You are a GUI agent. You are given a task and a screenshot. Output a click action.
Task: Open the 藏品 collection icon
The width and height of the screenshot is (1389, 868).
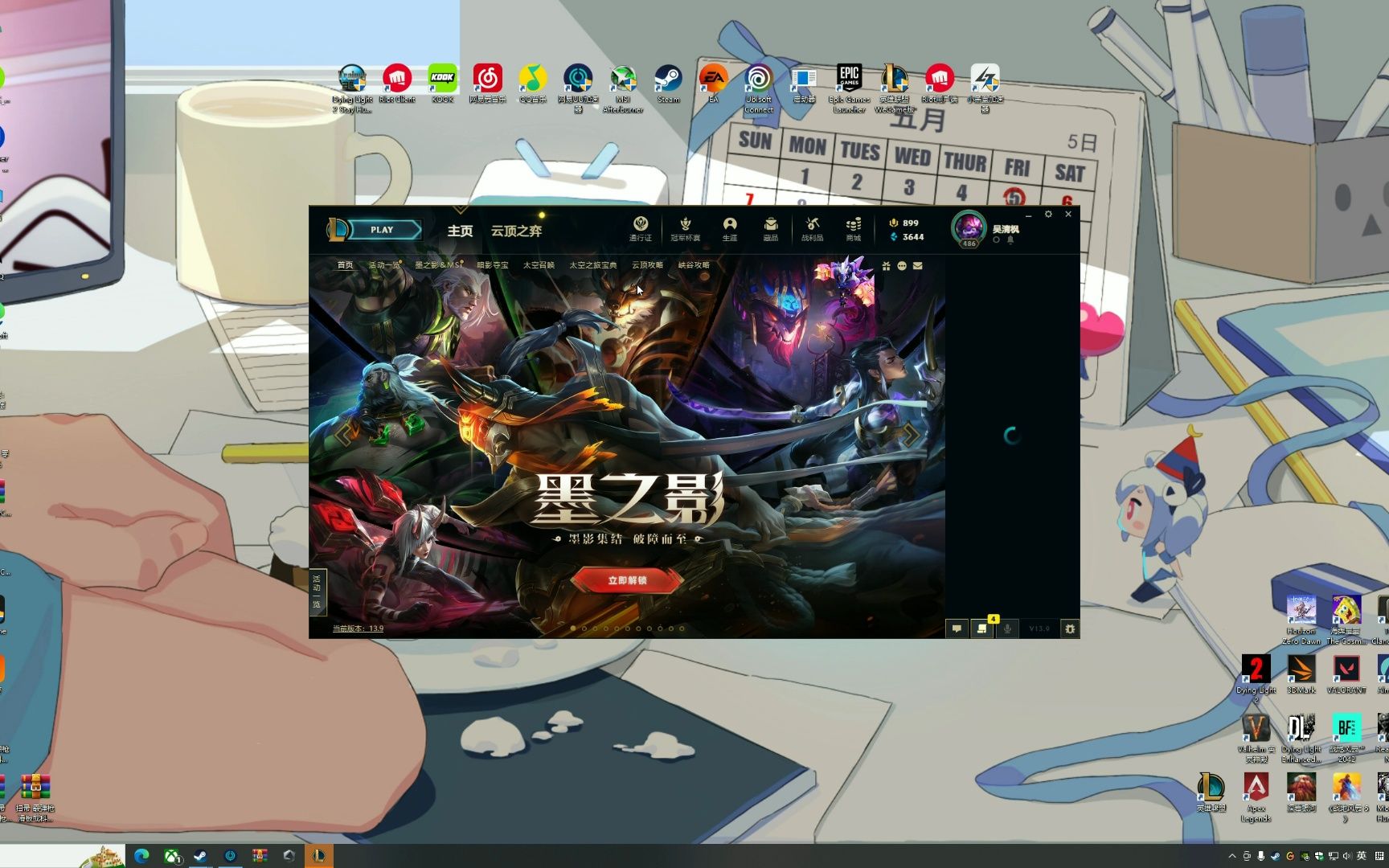click(x=770, y=229)
